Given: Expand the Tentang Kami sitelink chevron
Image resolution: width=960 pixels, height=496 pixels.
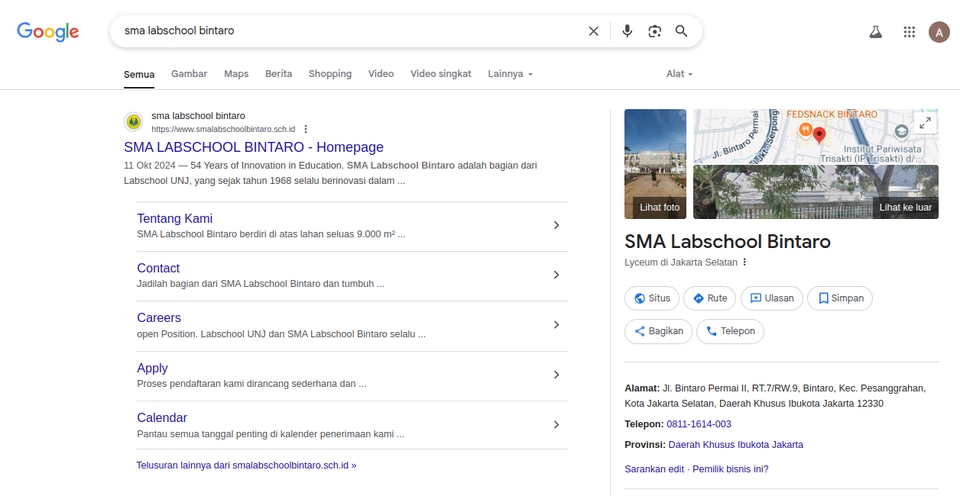Looking at the screenshot, I should tap(556, 225).
